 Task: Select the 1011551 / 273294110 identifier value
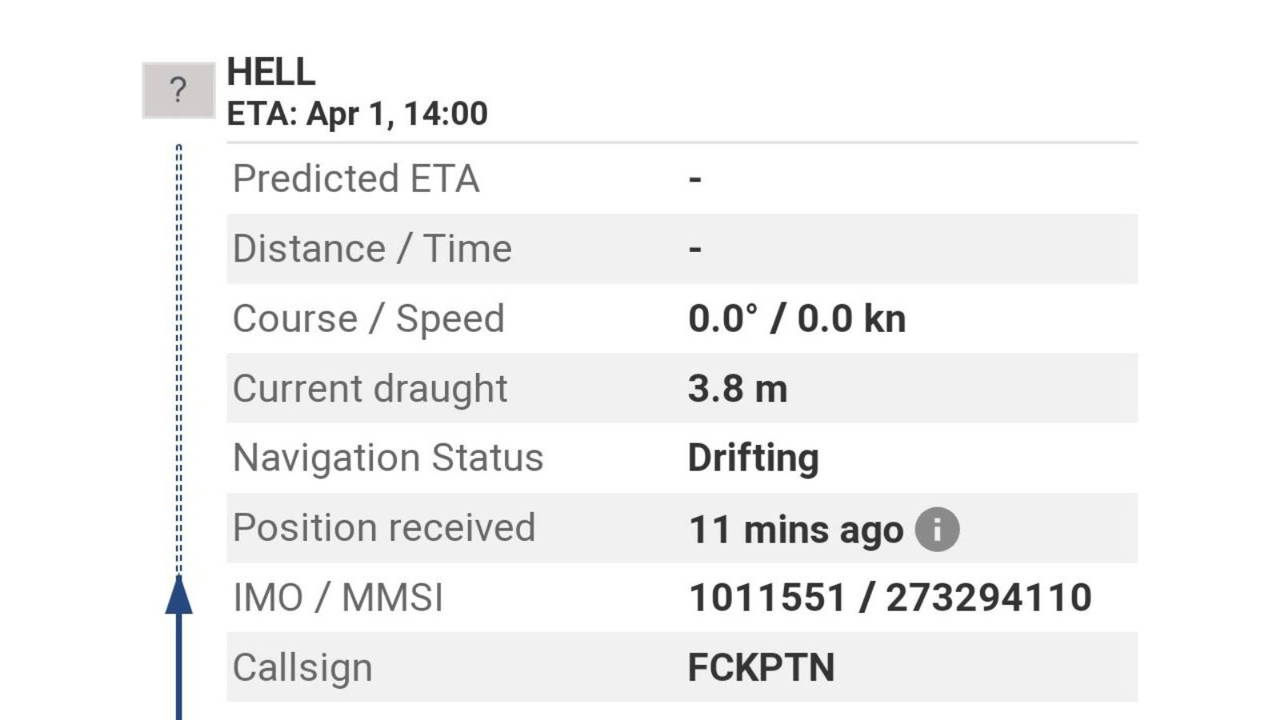click(890, 598)
